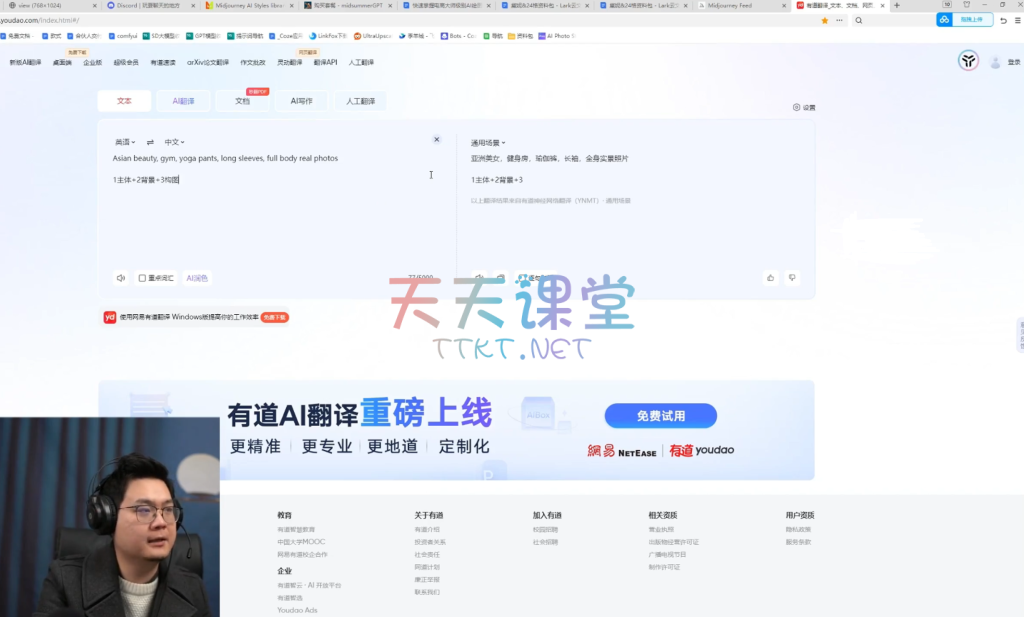The width and height of the screenshot is (1024, 617).
Task: Clear the source text with X icon
Action: [436, 140]
